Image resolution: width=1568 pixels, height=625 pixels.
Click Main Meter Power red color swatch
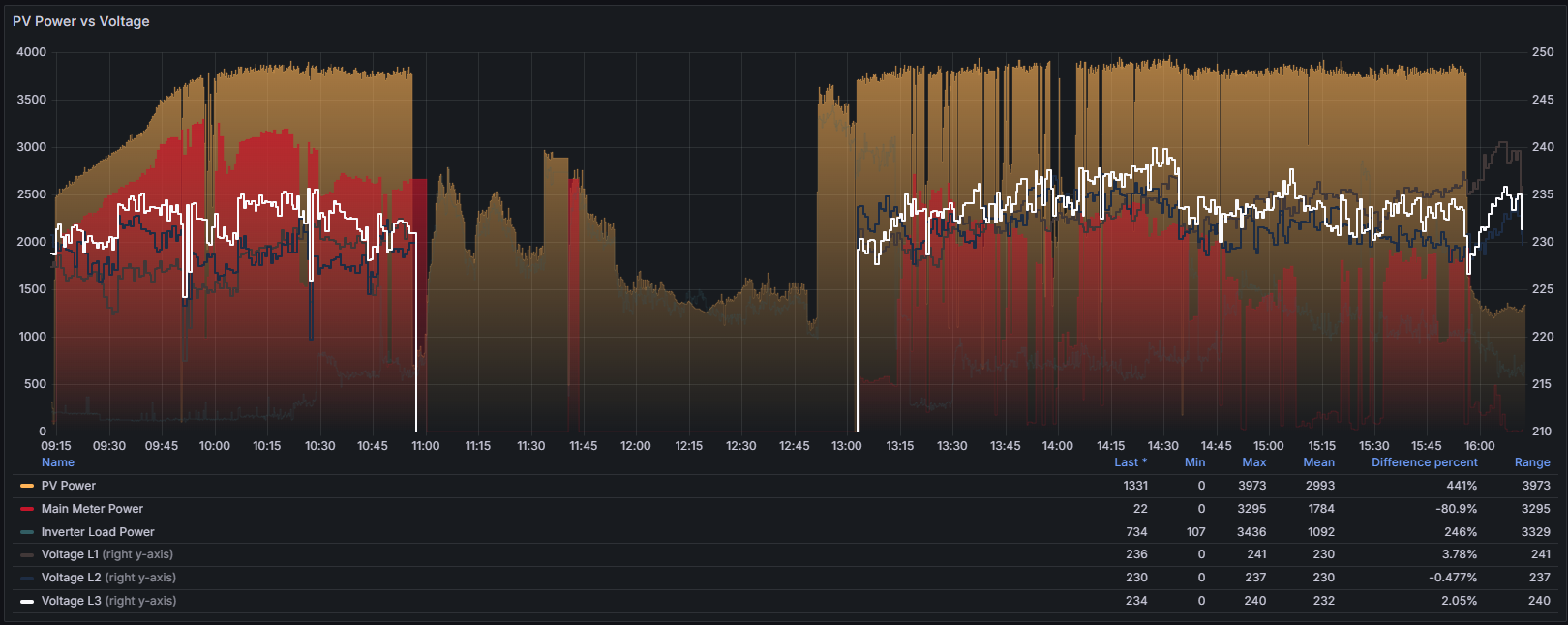pyautogui.click(x=27, y=509)
